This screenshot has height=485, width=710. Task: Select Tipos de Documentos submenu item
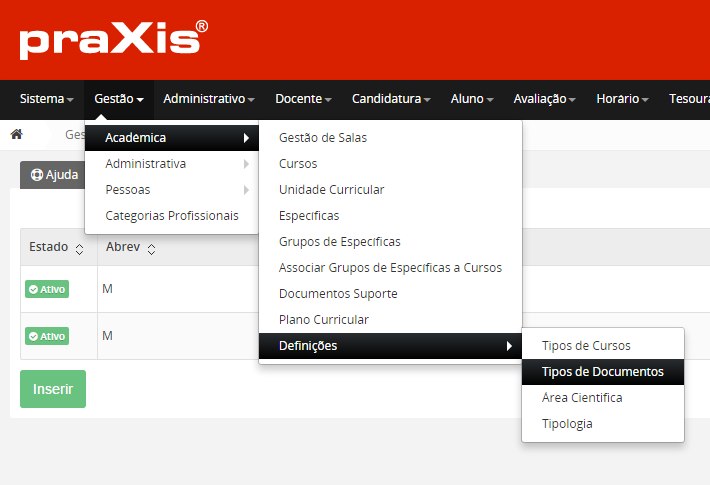click(603, 372)
